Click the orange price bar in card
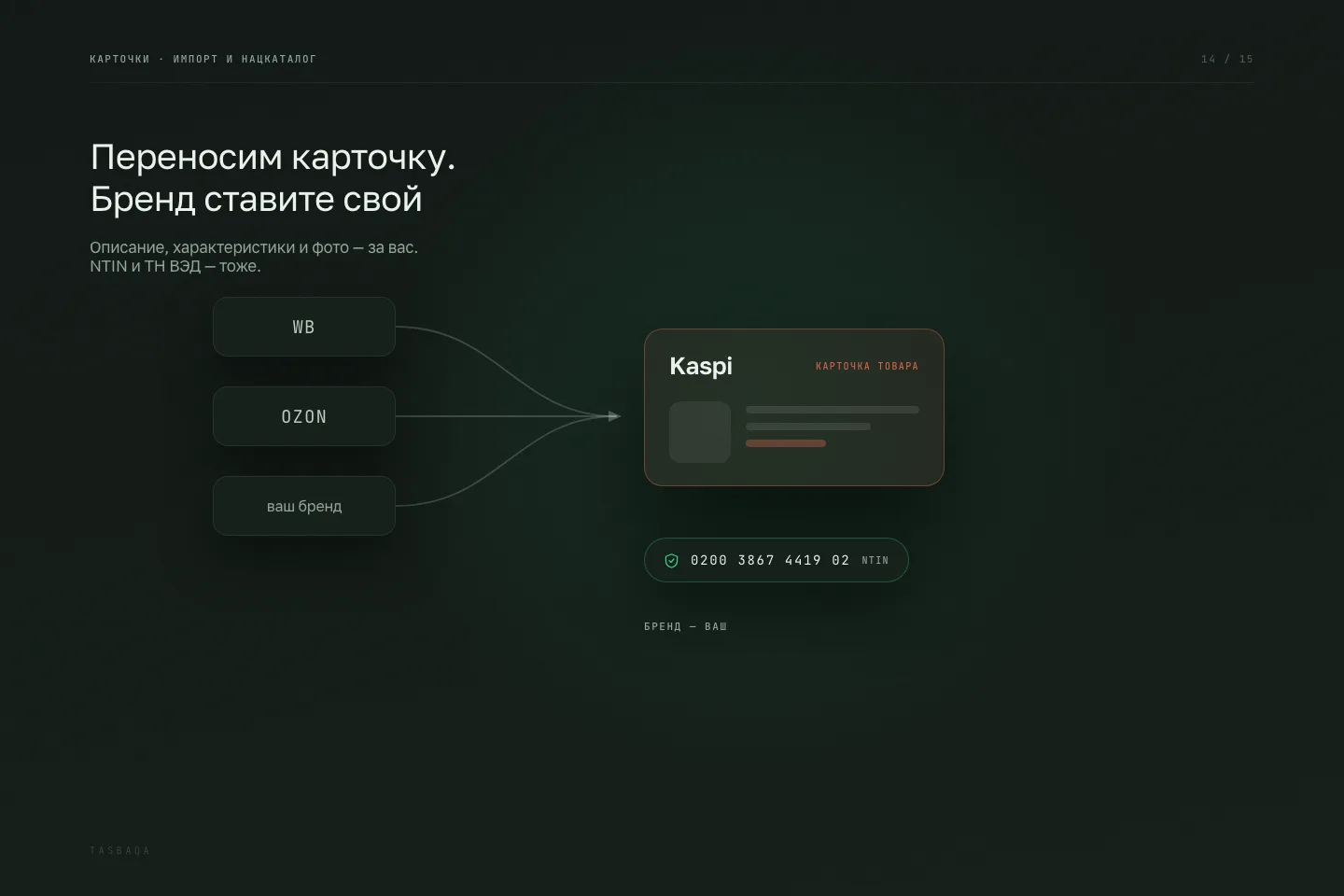The image size is (1344, 896). coord(786,443)
